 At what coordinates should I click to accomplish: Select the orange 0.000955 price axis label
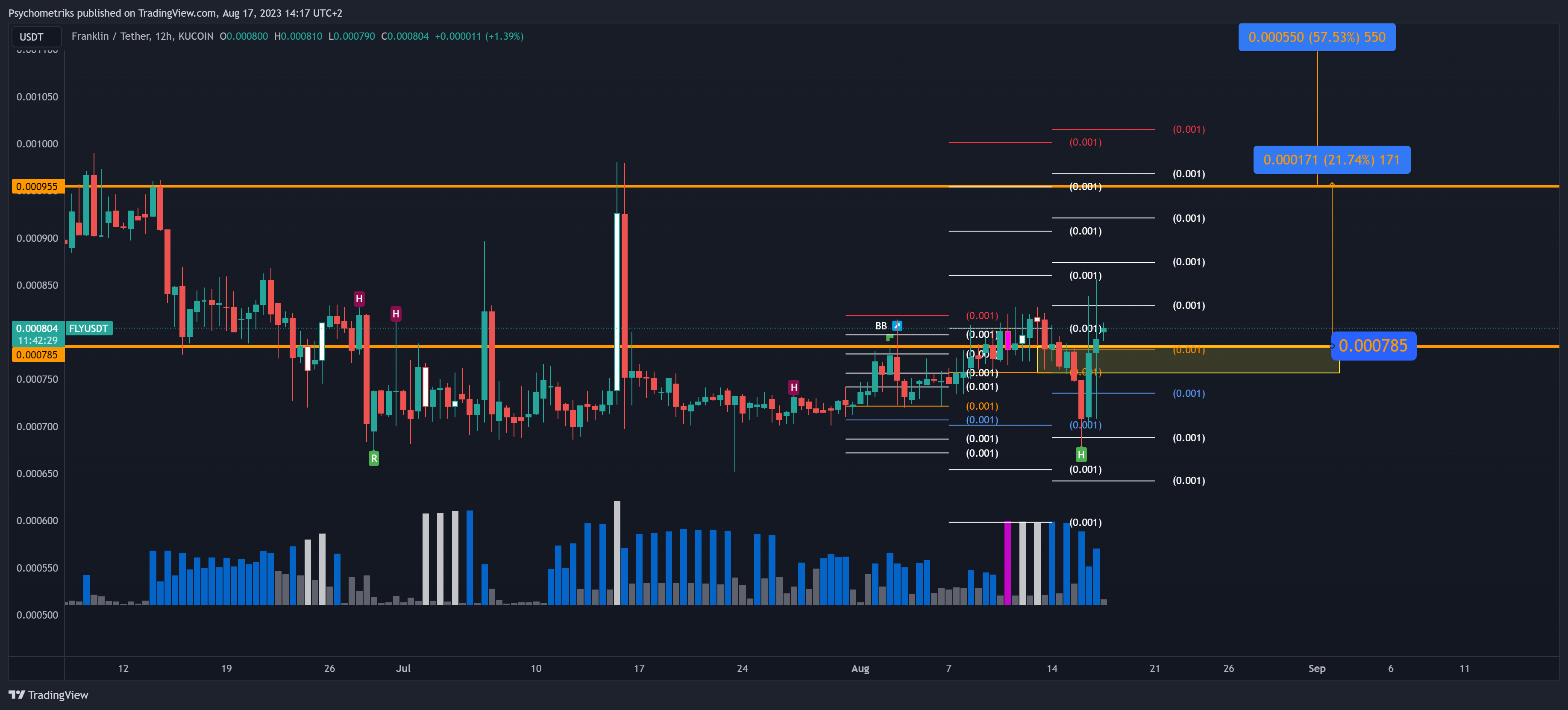coord(38,187)
